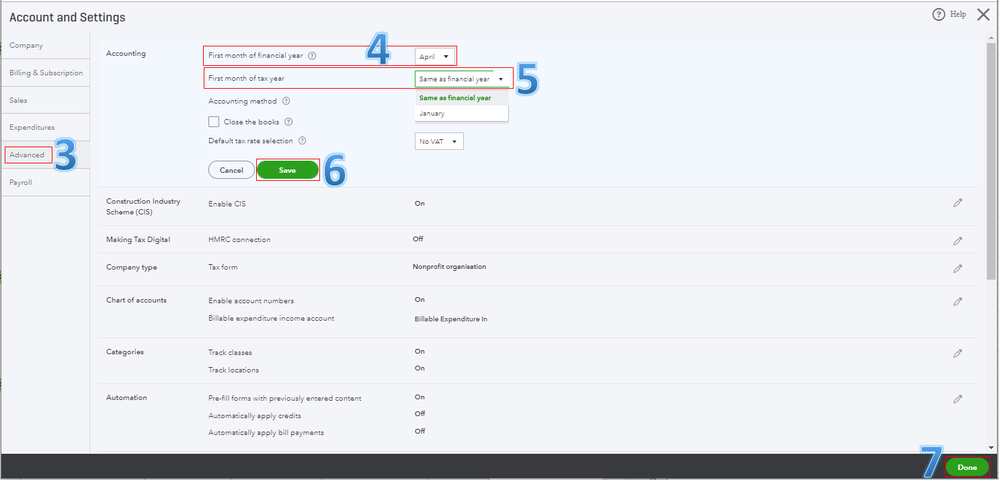
Task: Tick the Close the books checkbox
Action: 214,122
